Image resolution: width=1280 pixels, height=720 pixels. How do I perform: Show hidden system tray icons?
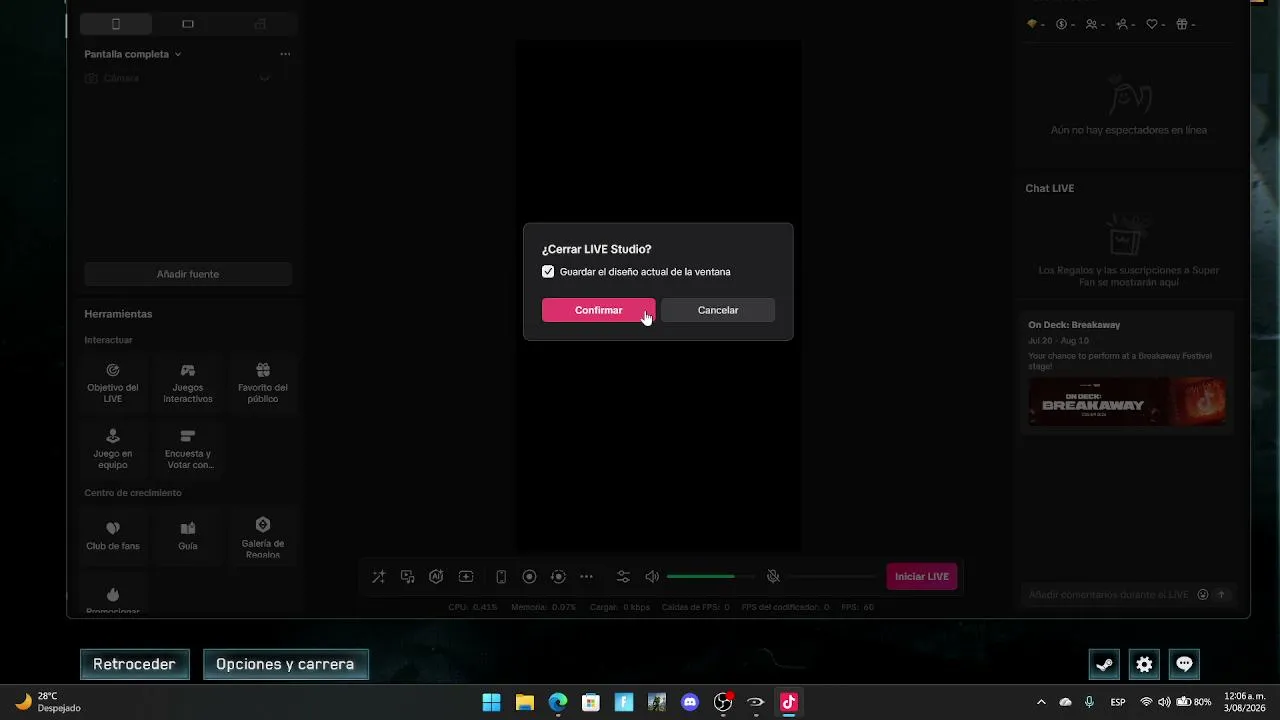(1041, 702)
